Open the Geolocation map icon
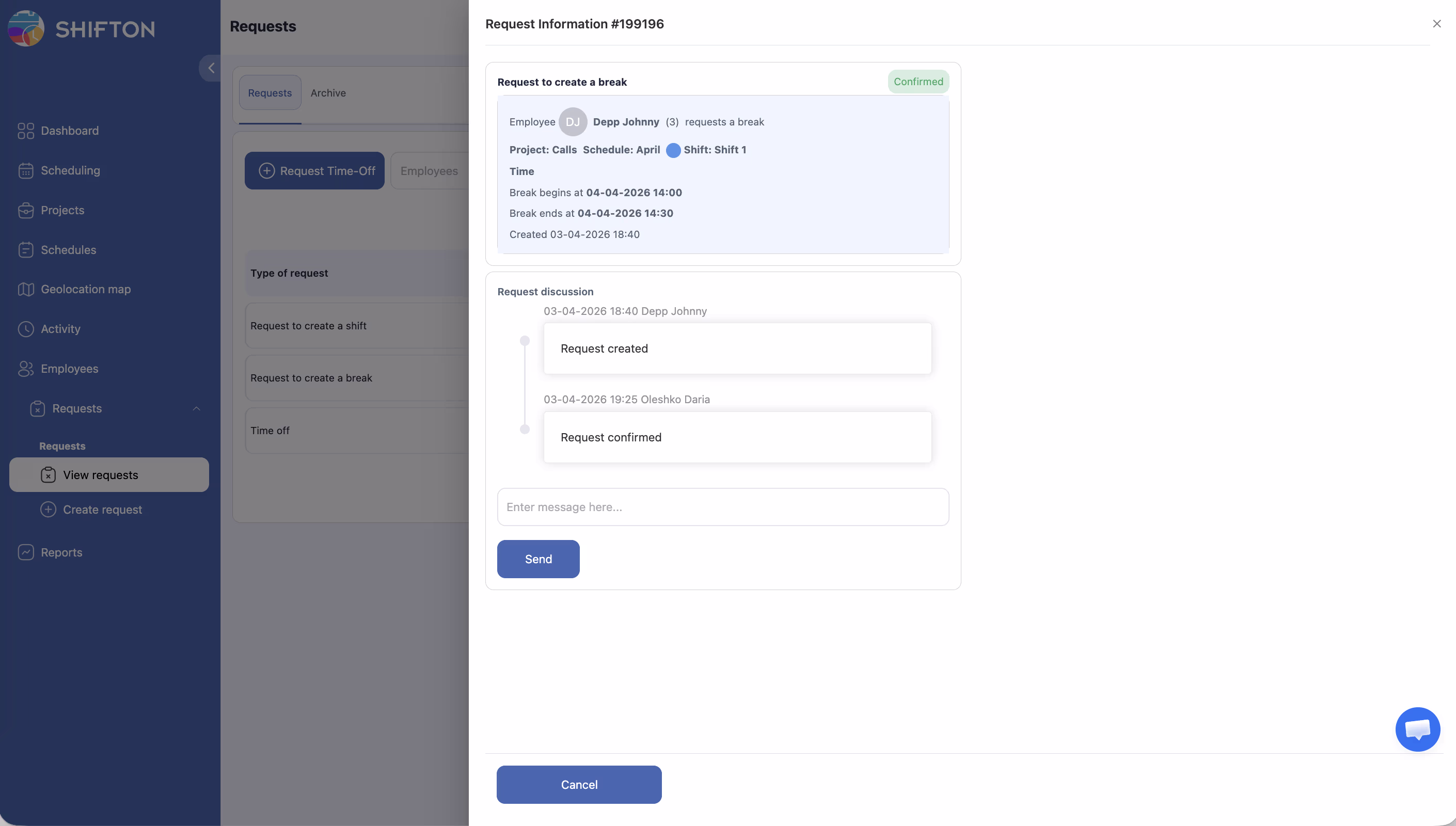The height and width of the screenshot is (826, 1456). point(25,289)
